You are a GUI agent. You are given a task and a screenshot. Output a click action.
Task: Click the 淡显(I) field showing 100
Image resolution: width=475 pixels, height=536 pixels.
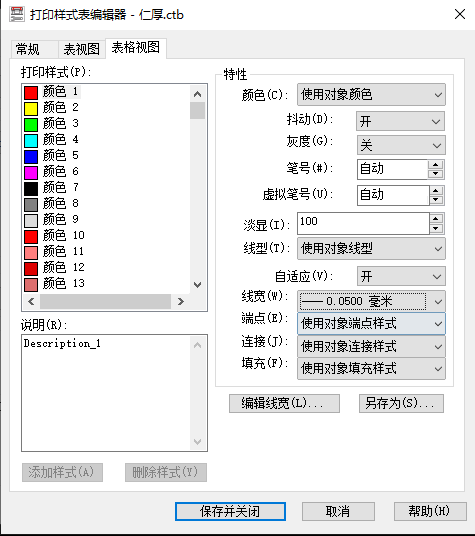363,223
